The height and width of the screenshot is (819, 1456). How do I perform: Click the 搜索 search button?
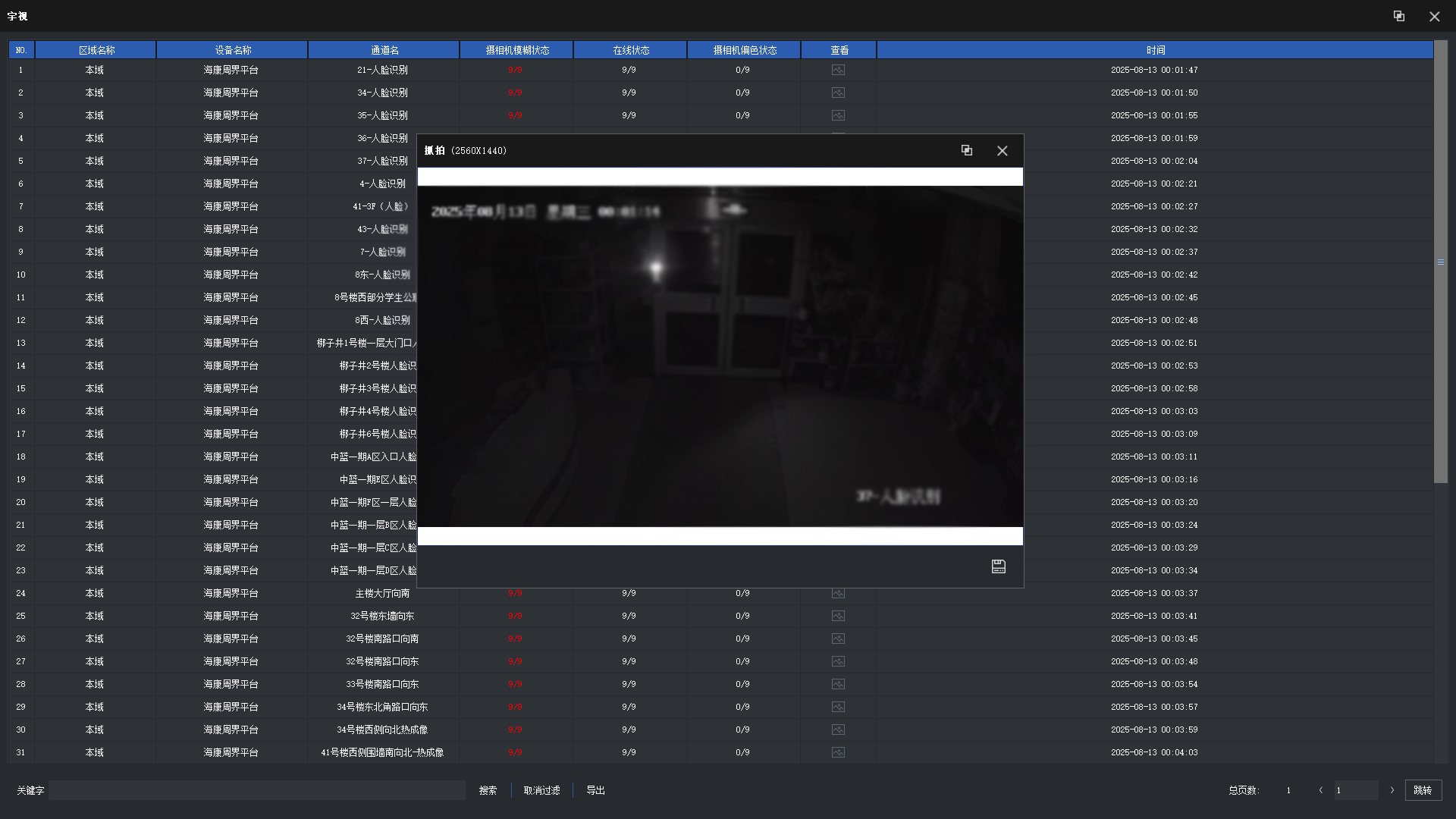[488, 790]
